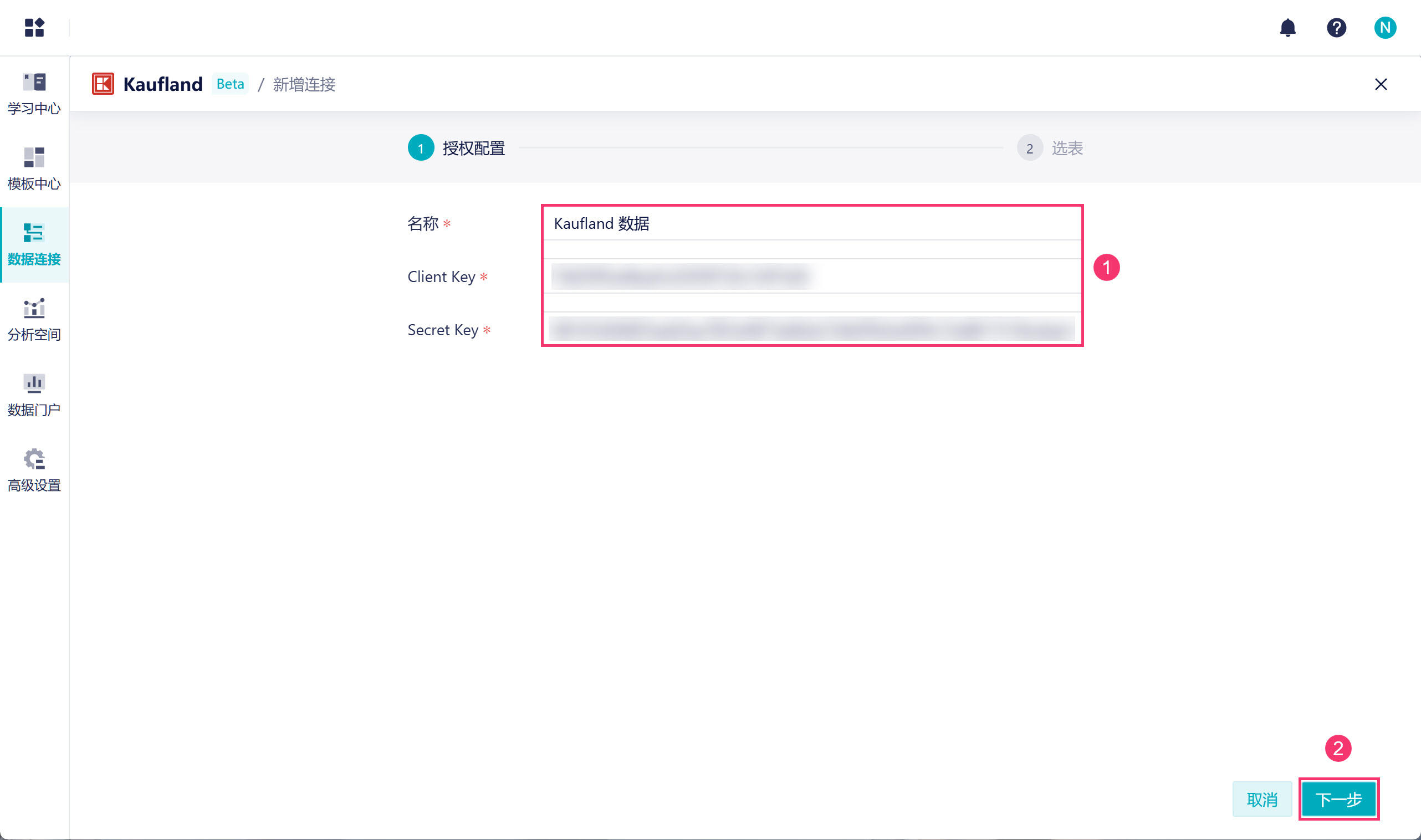Open the notifications bell
Screen dimensions: 1421x840
click(x=1288, y=27)
